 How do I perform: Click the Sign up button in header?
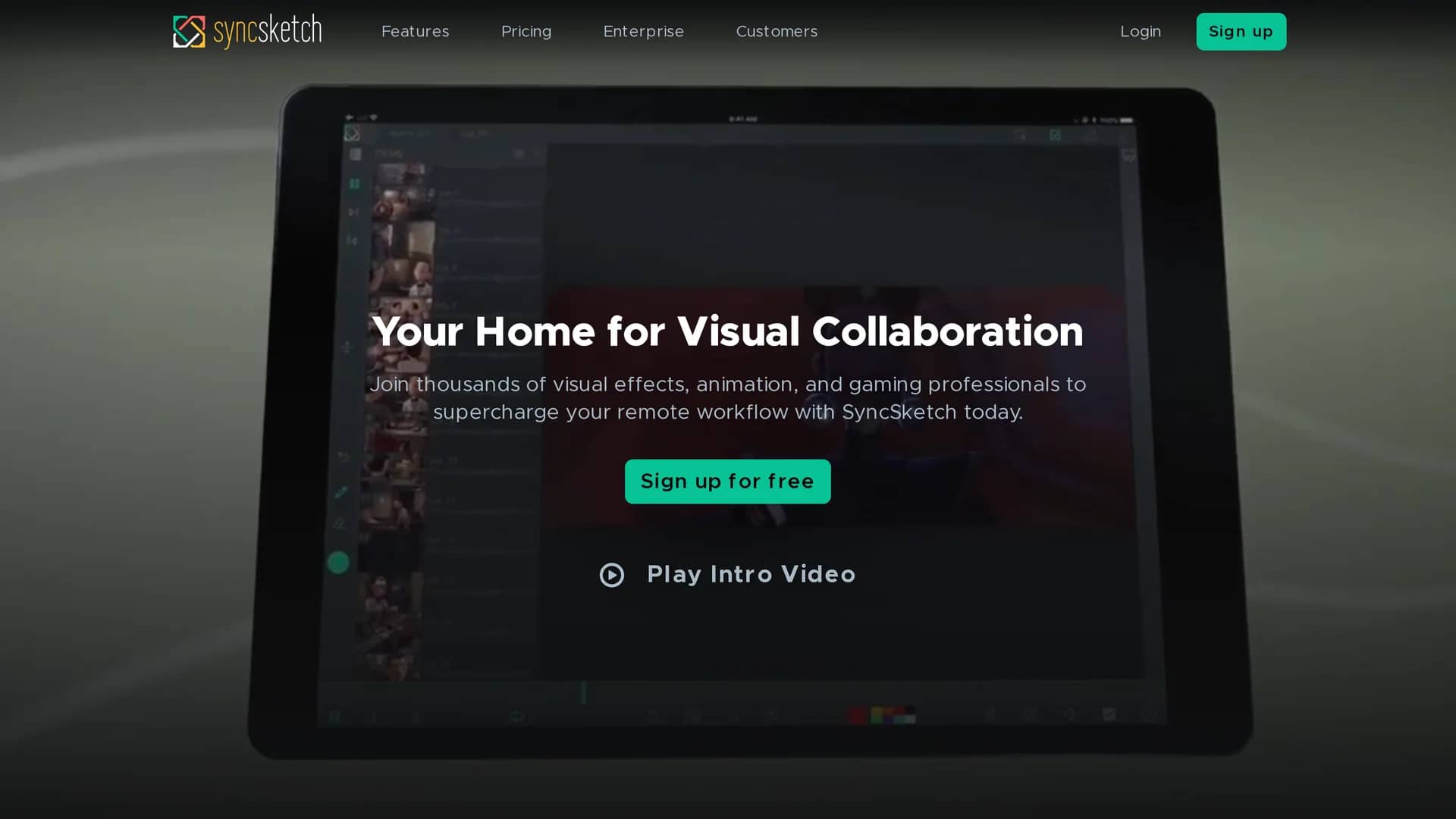coord(1241,32)
